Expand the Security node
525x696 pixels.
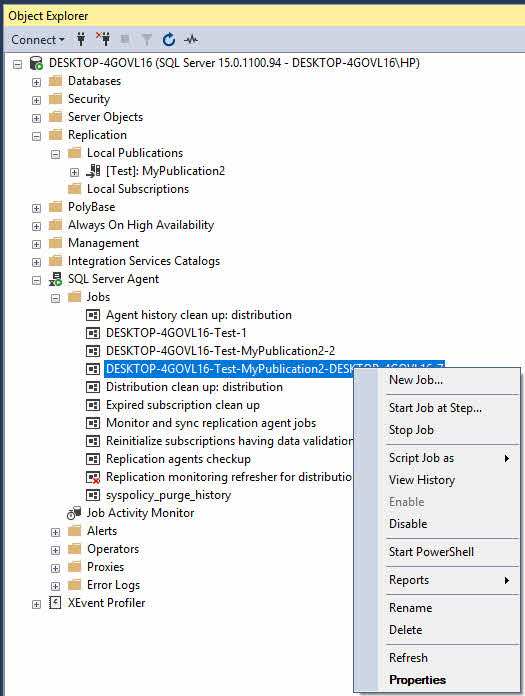(x=36, y=100)
